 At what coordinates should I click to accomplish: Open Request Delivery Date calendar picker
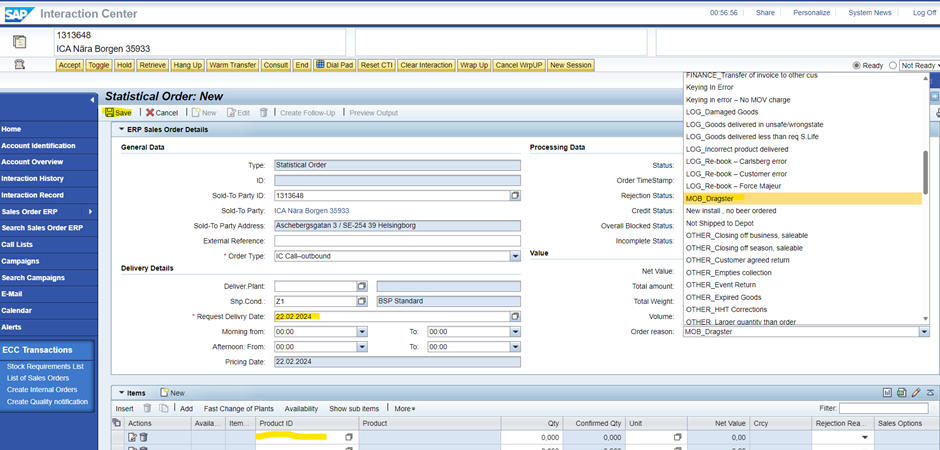click(515, 316)
